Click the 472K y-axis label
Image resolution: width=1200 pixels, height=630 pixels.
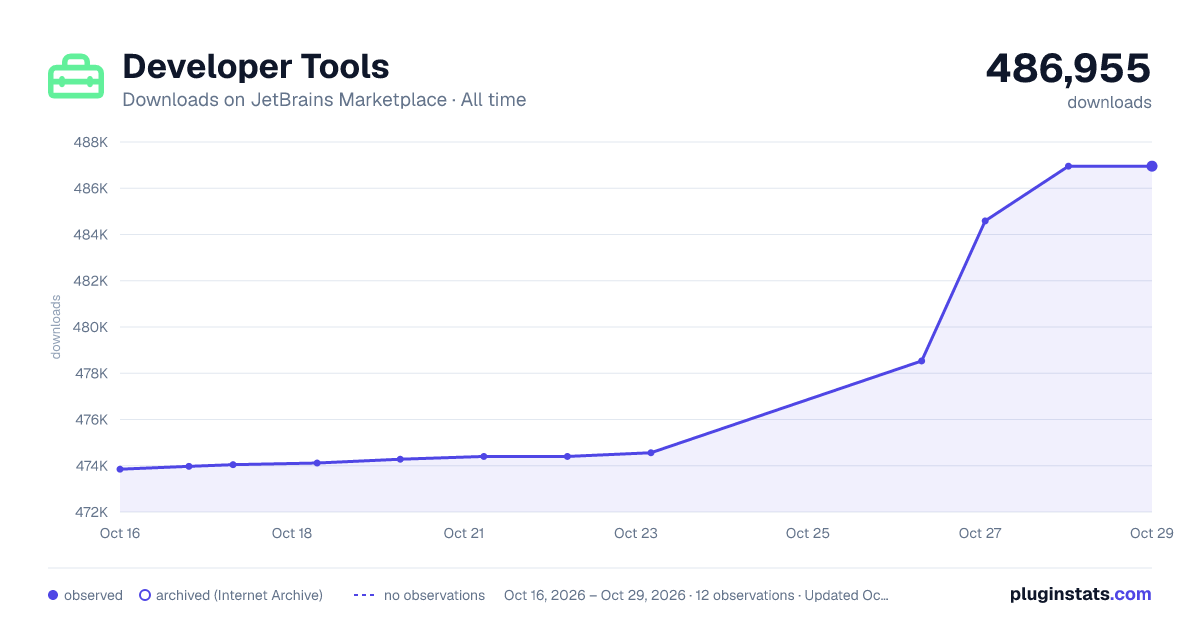point(90,512)
